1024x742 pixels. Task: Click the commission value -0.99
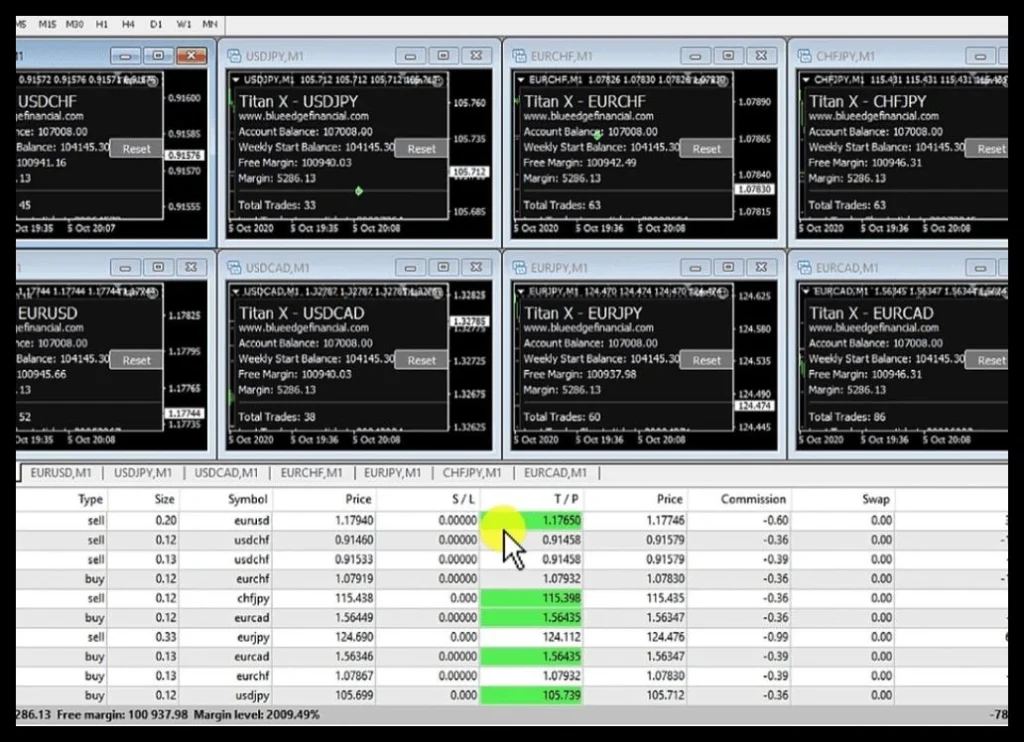coord(775,637)
